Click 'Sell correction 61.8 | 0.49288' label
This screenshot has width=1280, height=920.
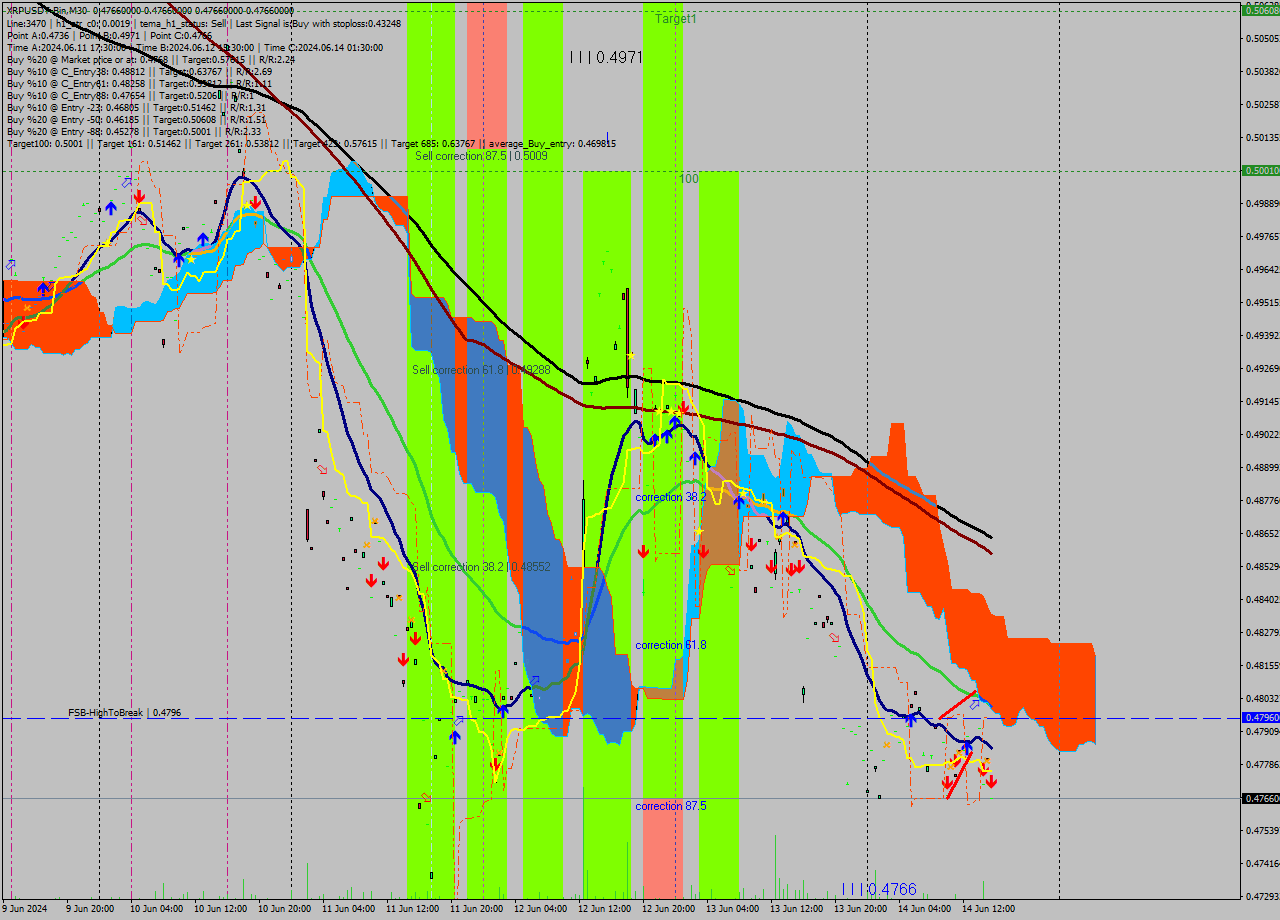point(481,370)
